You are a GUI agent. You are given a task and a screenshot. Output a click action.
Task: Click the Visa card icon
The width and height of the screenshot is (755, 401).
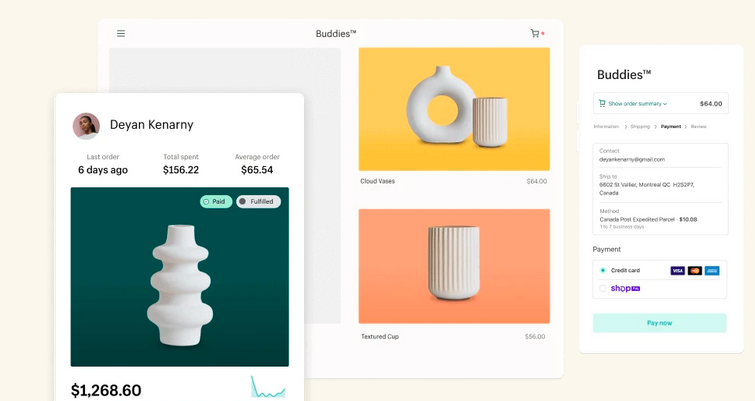point(677,271)
